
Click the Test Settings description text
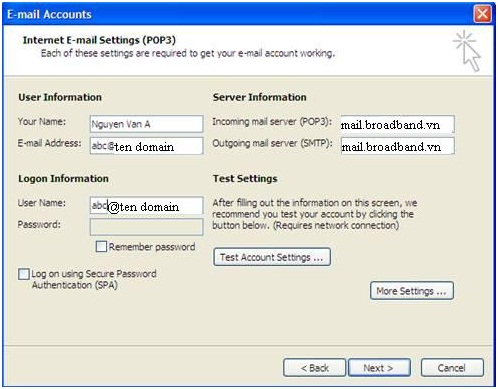point(315,214)
